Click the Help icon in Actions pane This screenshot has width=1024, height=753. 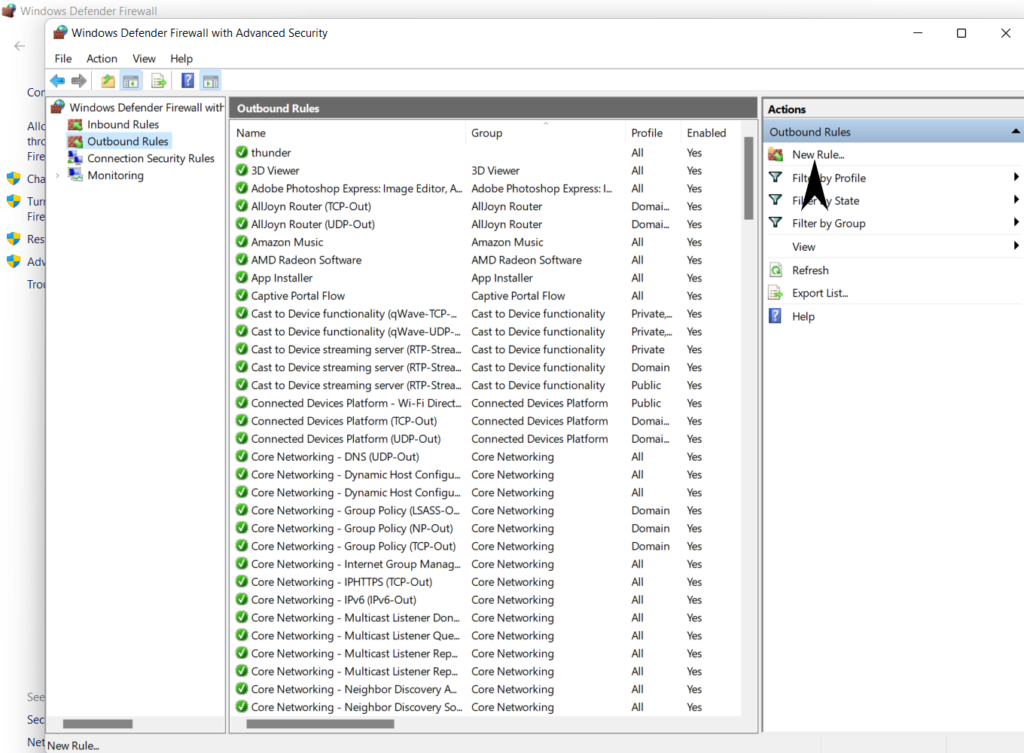tap(774, 316)
